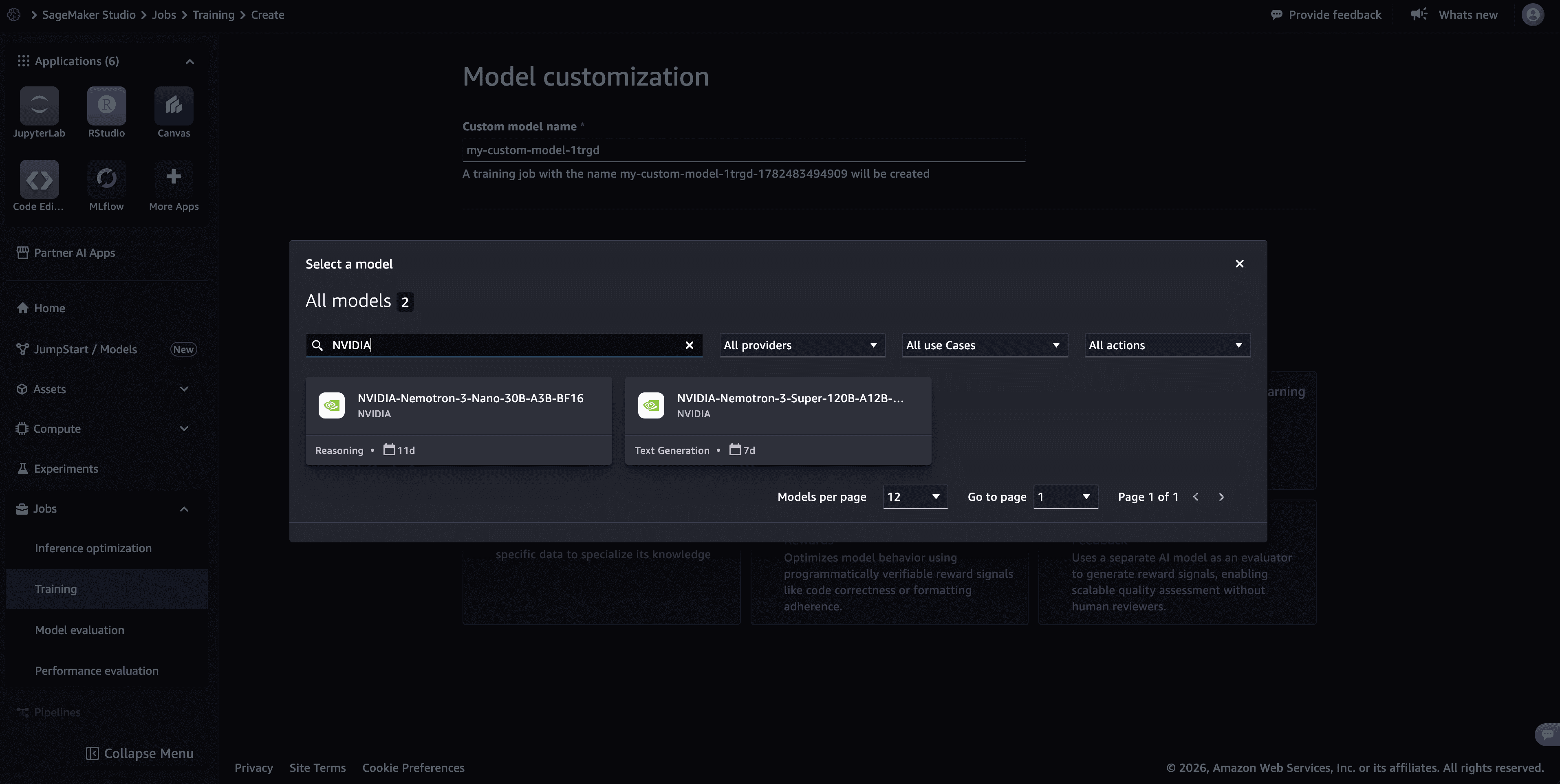Click the More Apps plus icon
The height and width of the screenshot is (784, 1560).
coord(174,177)
